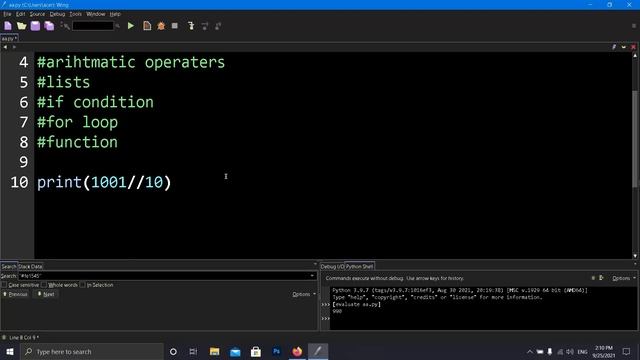
Task: Open the Mail app from taskbar
Action: coord(235,351)
